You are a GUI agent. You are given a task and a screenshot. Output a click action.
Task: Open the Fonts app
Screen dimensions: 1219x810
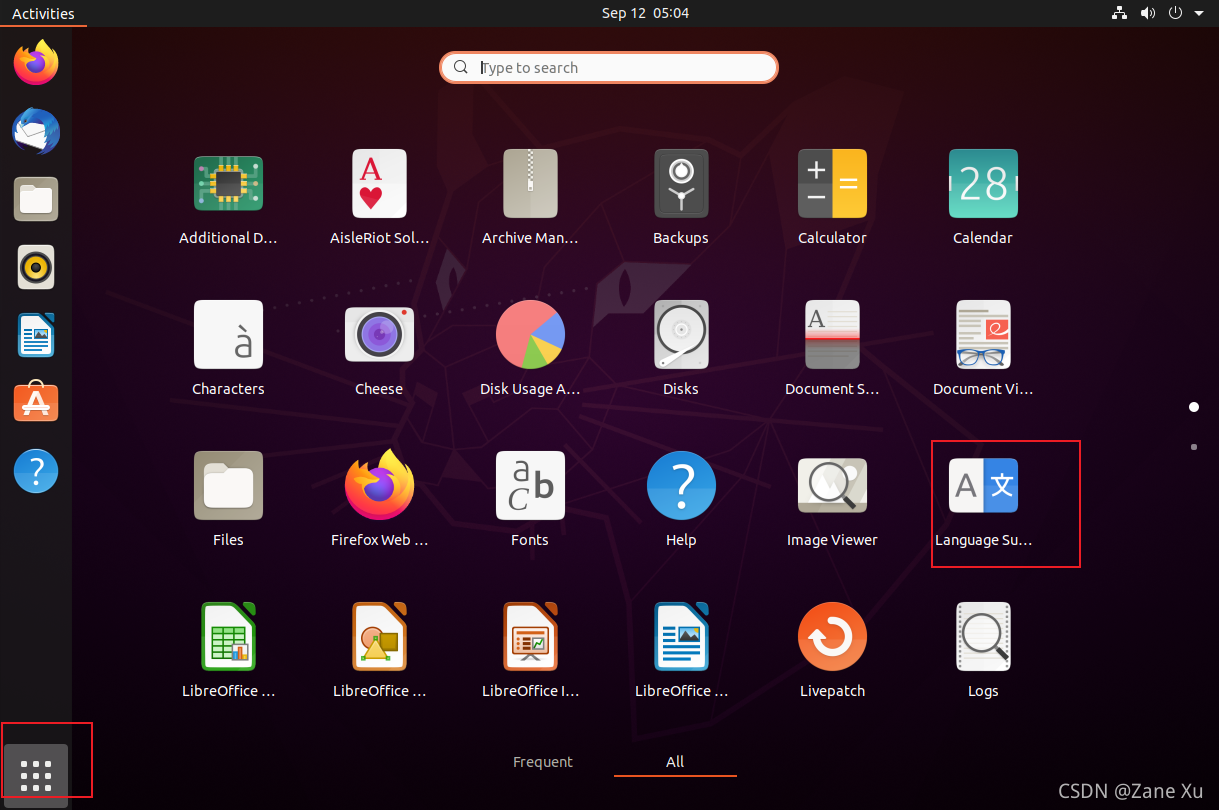[x=530, y=486]
